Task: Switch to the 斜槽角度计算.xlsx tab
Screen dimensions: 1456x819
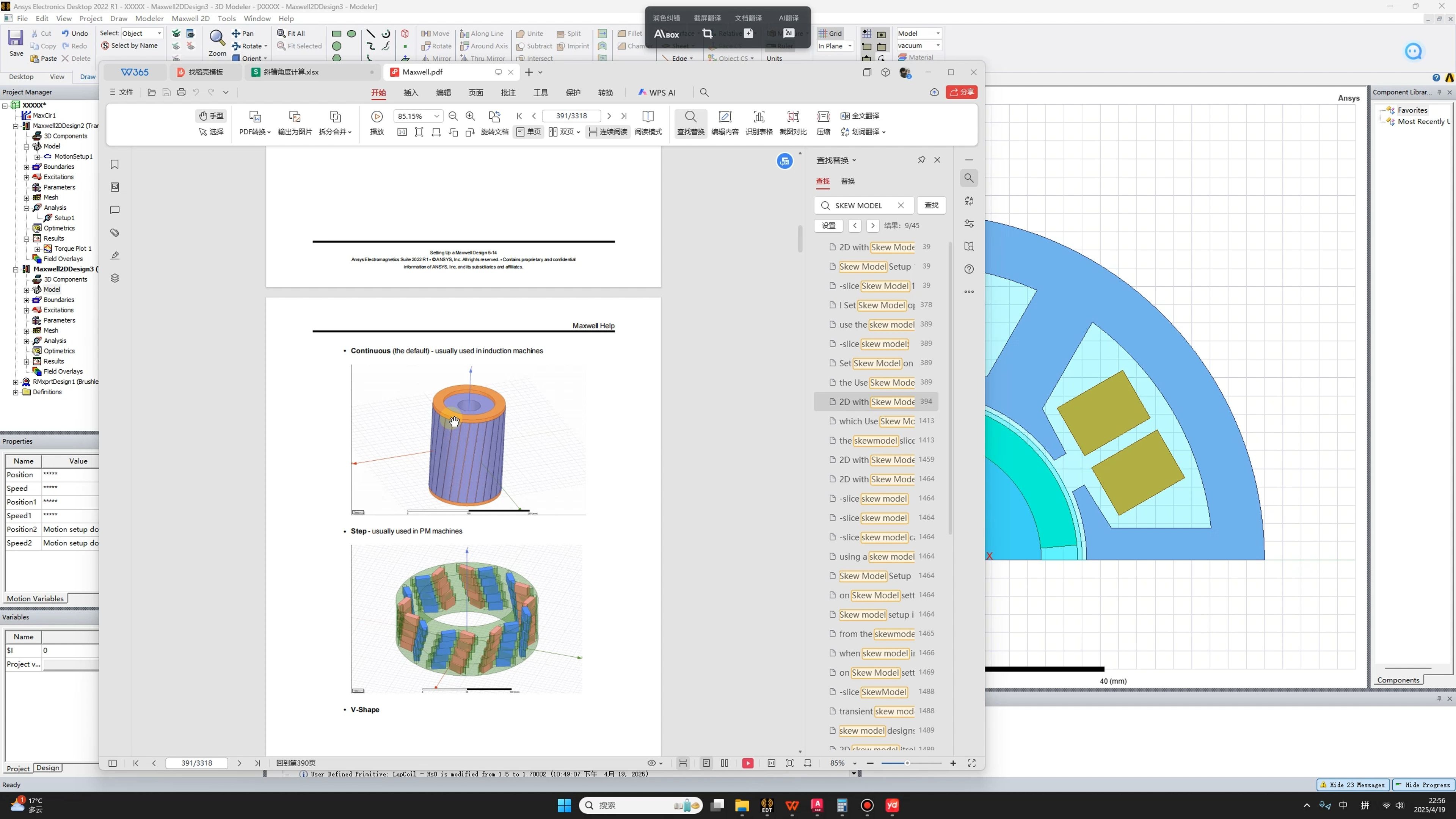Action: coord(312,72)
